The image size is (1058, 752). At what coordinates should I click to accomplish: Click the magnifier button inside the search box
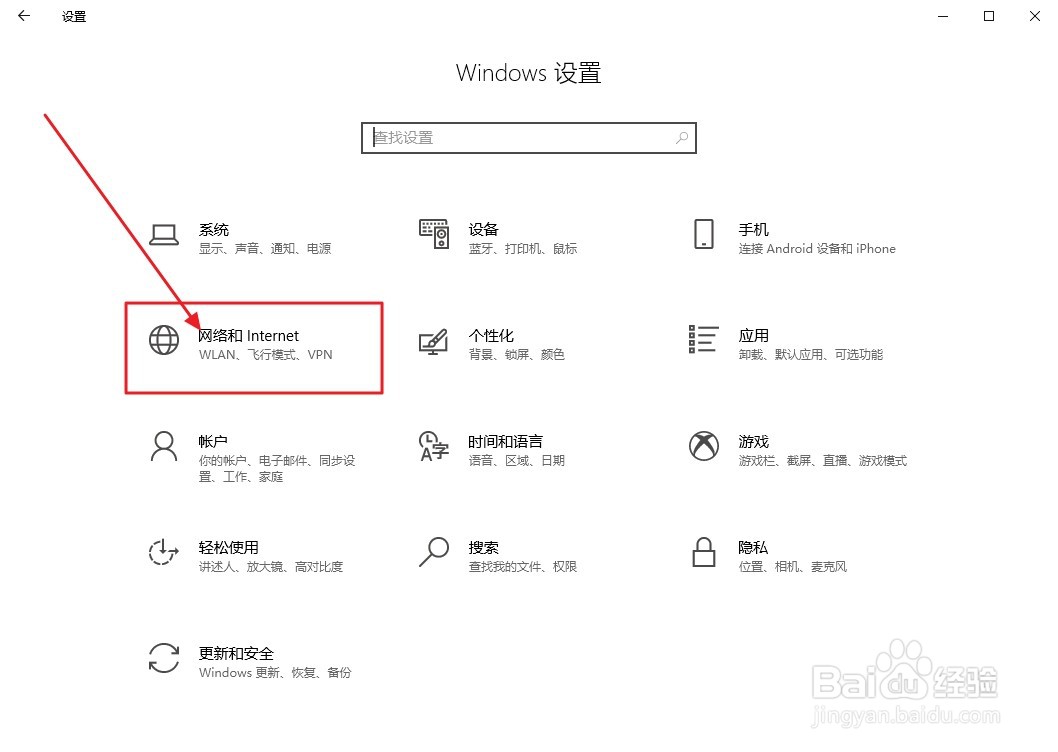pyautogui.click(x=681, y=138)
